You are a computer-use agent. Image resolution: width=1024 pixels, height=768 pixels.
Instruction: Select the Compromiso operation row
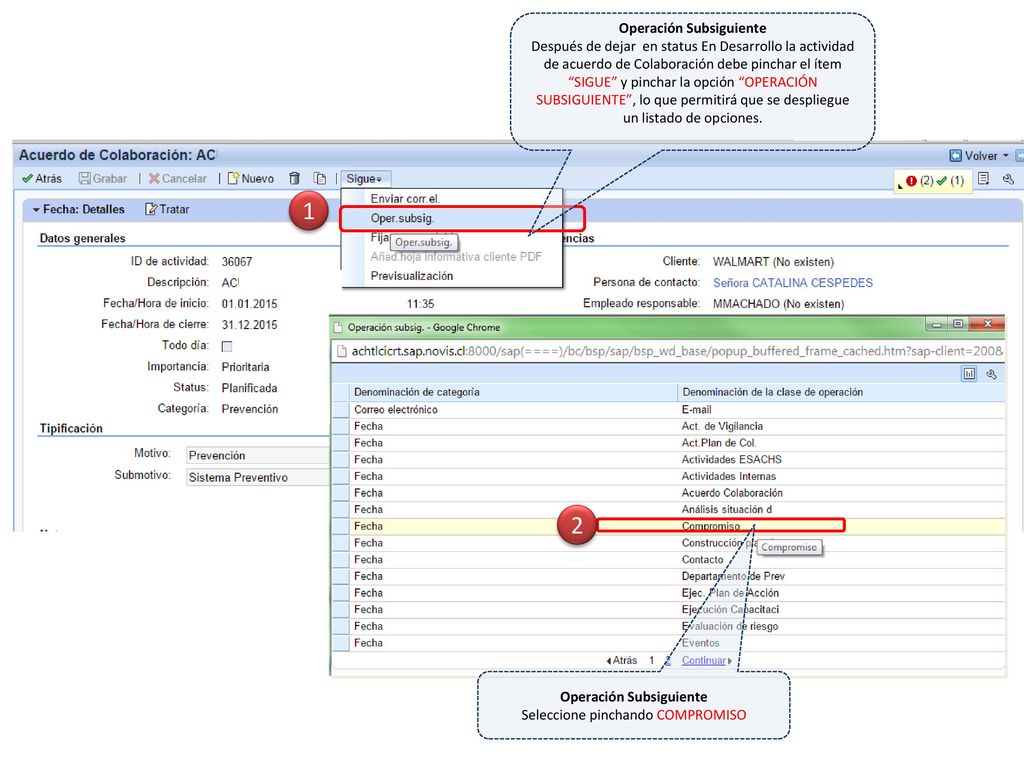click(x=668, y=526)
